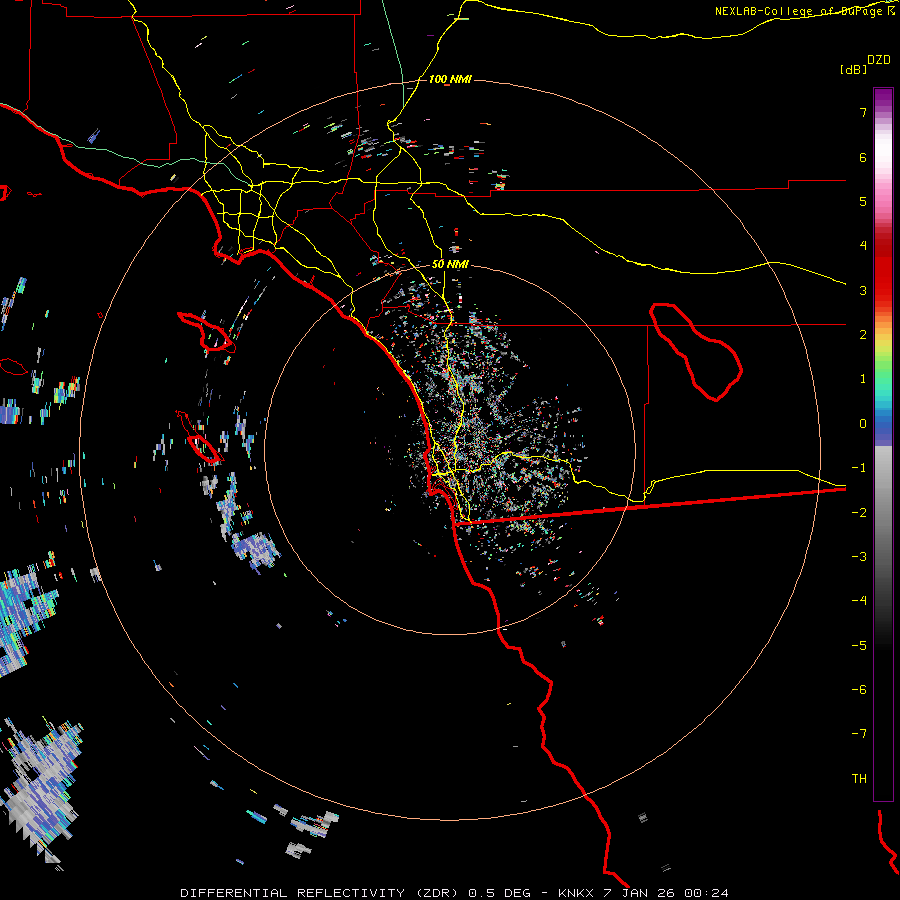Click the 7 JAN 26 00:24 timestamp
The width and height of the screenshot is (900, 900).
666,893
